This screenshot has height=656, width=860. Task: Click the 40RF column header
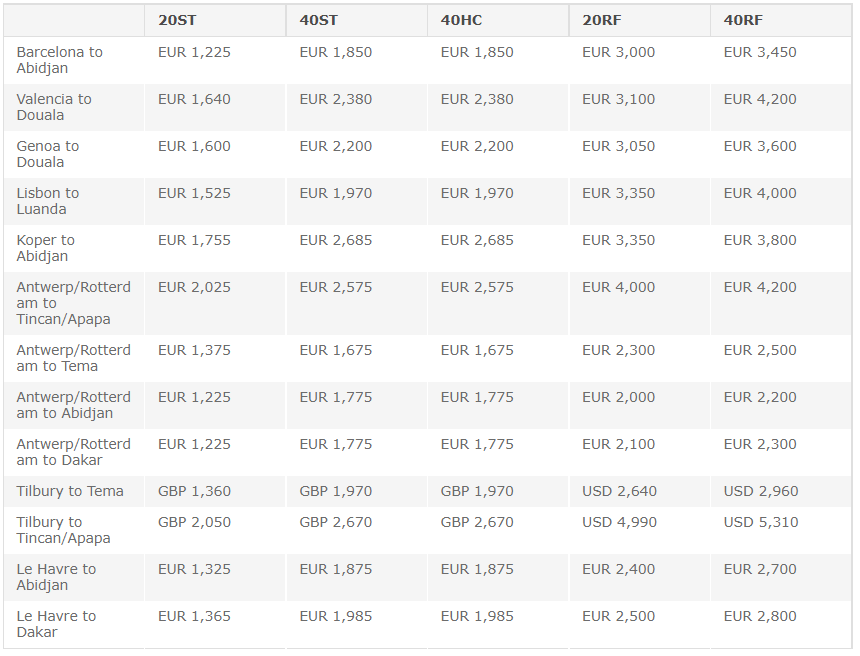click(x=743, y=20)
